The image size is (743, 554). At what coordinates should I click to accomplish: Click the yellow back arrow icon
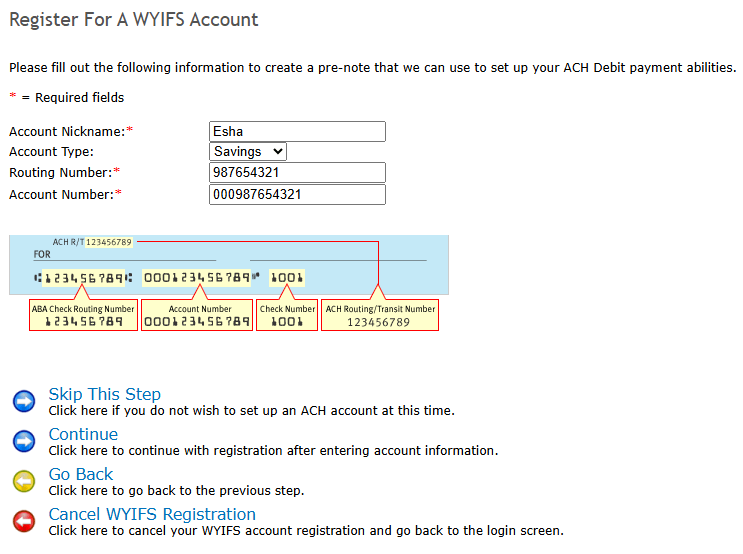tap(24, 482)
